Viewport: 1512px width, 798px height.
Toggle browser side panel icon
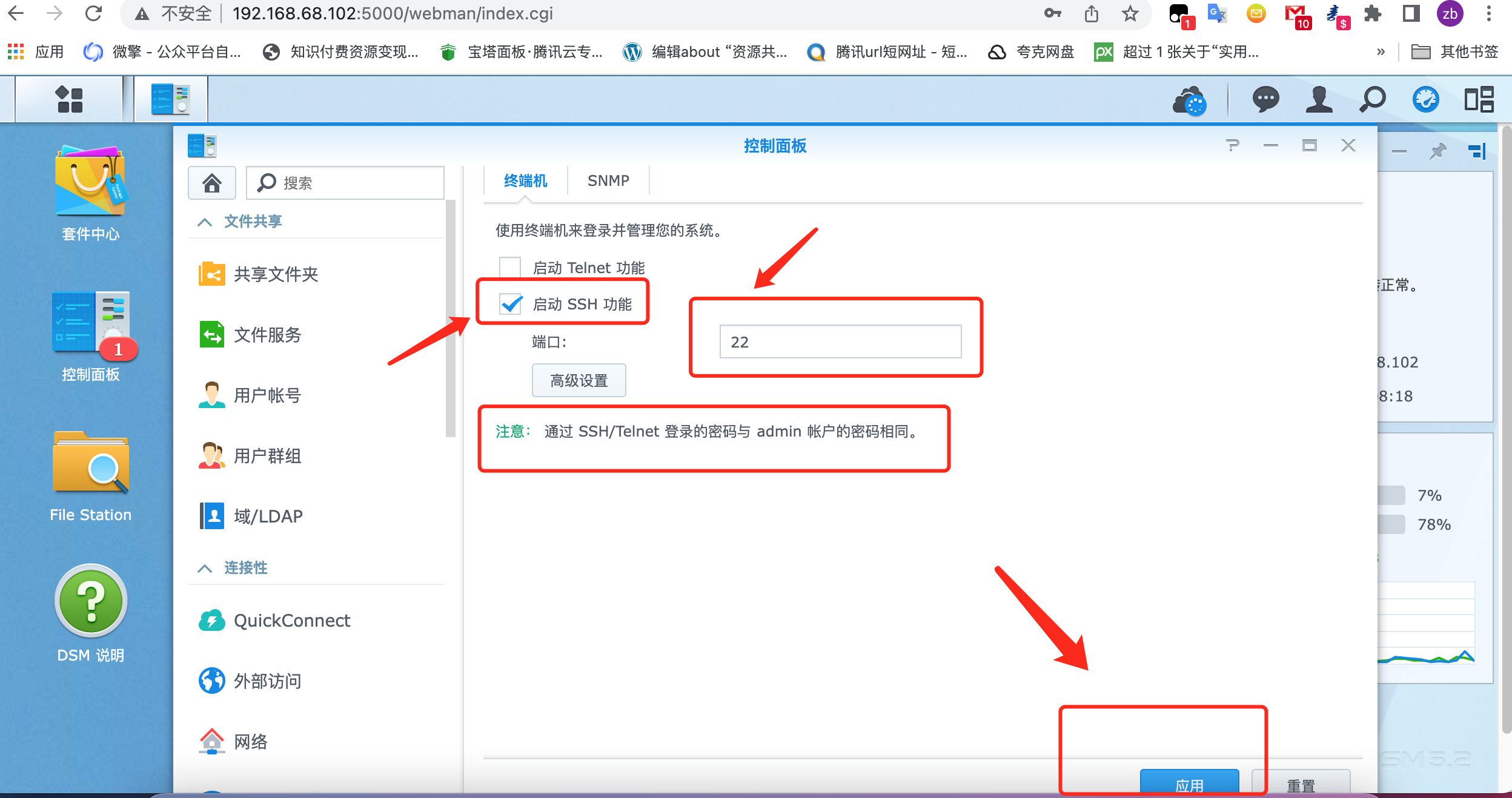click(x=1411, y=13)
